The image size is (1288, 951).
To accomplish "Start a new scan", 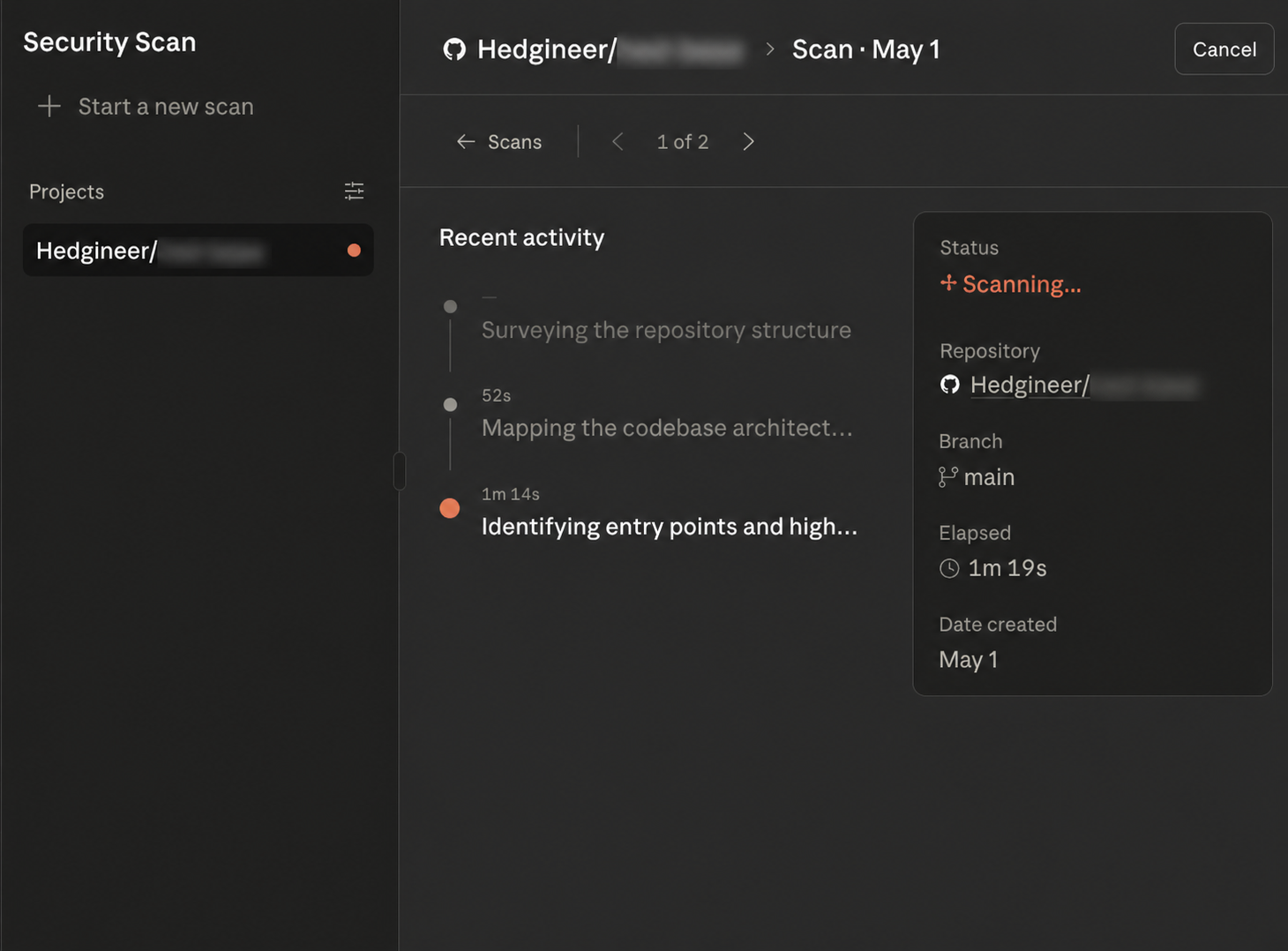I will 146,107.
